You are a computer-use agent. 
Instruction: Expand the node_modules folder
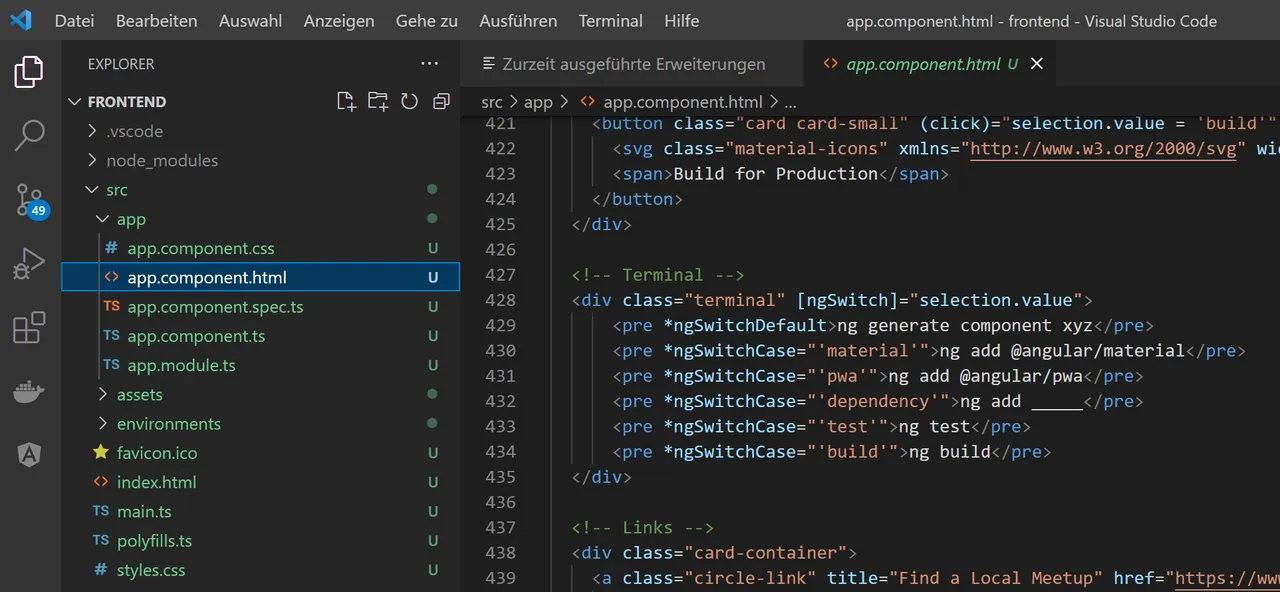162,160
